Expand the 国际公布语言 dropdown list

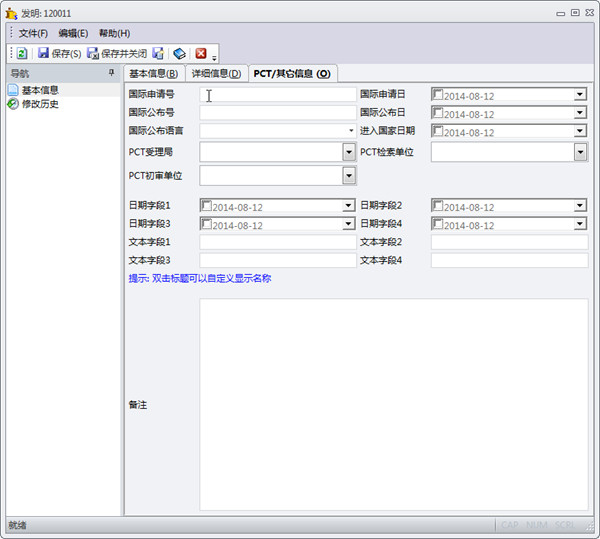pyautogui.click(x=351, y=131)
